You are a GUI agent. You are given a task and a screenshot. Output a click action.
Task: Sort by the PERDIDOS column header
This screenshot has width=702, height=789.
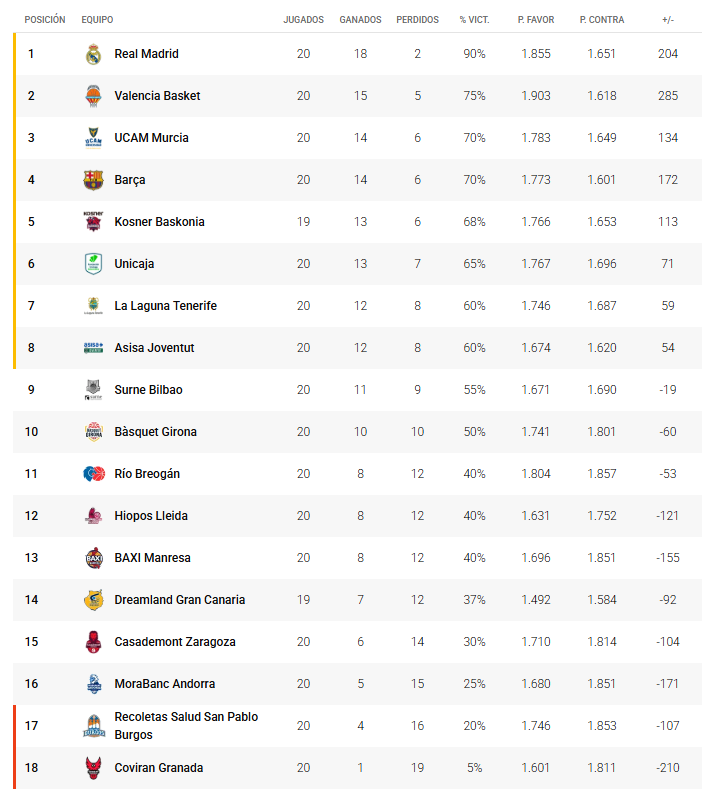(417, 19)
